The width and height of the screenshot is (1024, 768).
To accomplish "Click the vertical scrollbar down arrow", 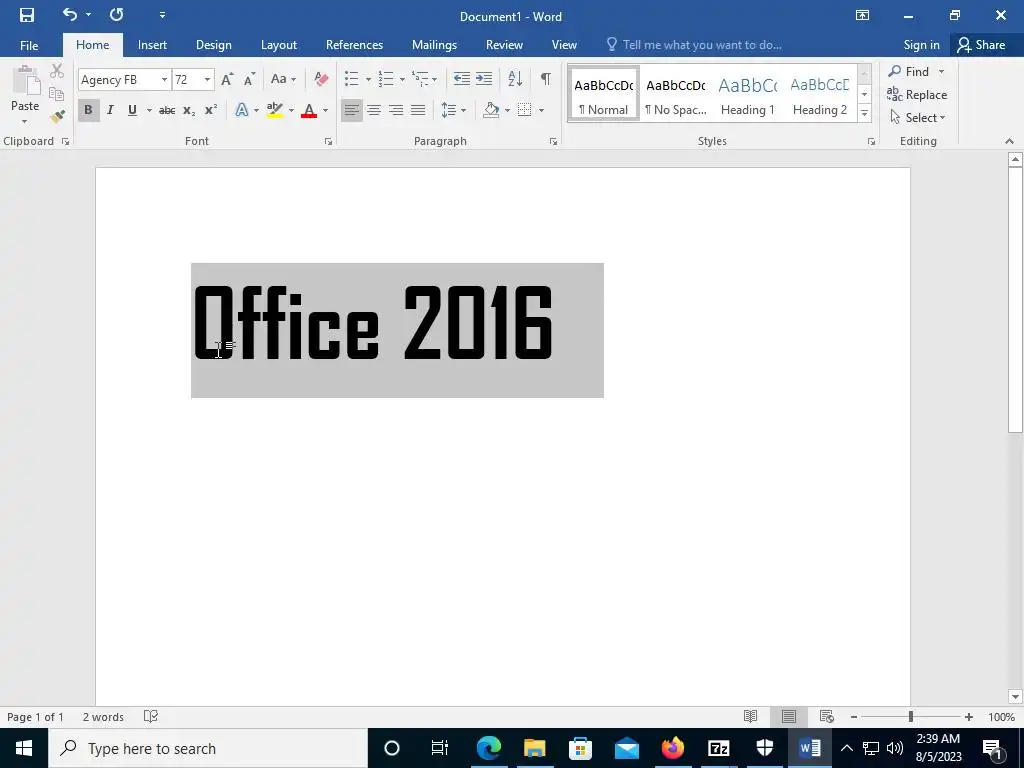I will click(x=1015, y=697).
